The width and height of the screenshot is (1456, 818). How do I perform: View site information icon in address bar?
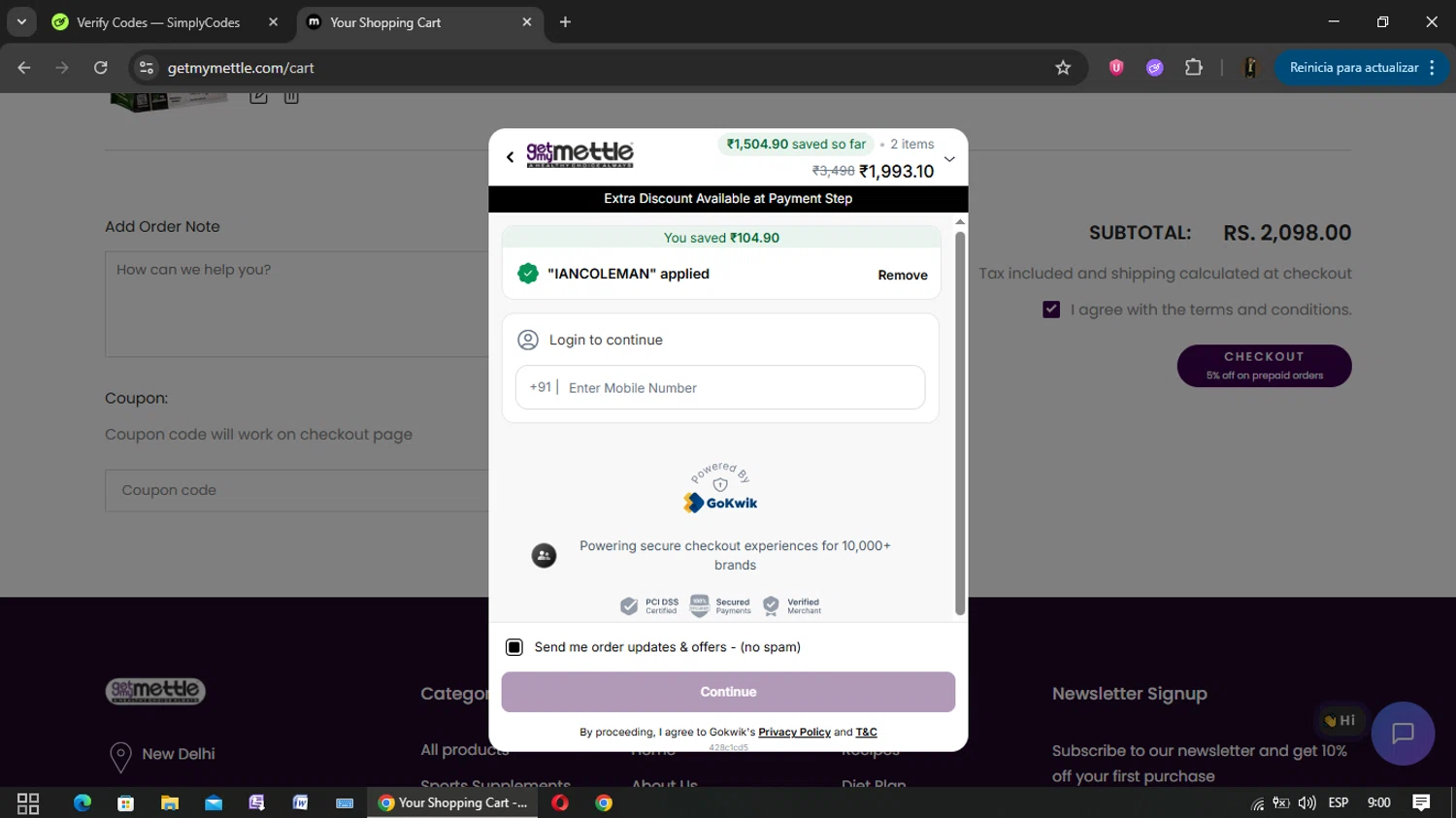tap(147, 68)
